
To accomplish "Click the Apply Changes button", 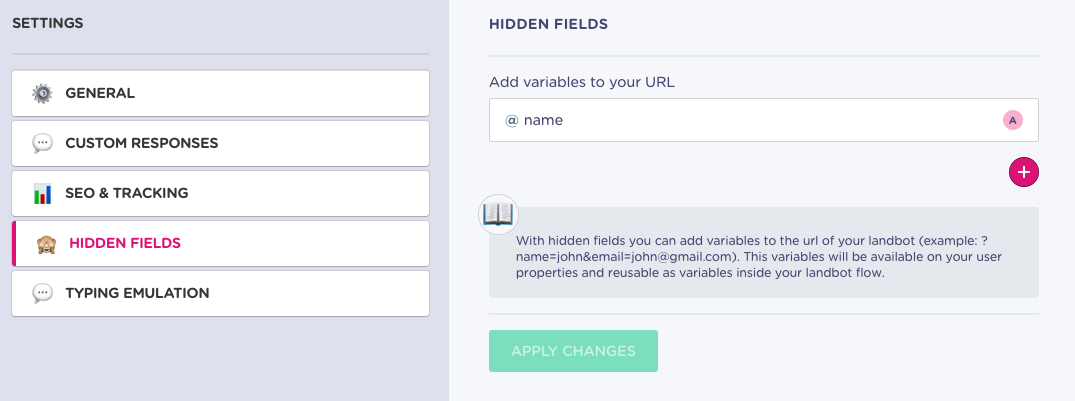I will click(x=573, y=351).
